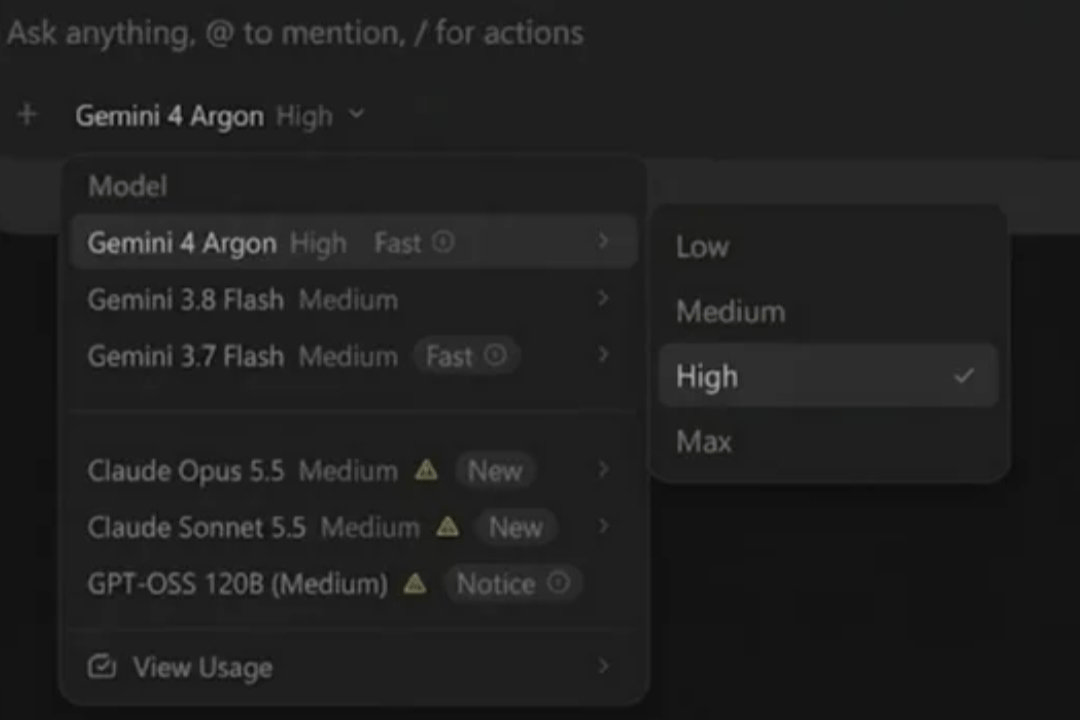Viewport: 1080px width, 720px height.
Task: Expand the Gemini 3.8 Flash submenu arrow
Action: (x=603, y=298)
